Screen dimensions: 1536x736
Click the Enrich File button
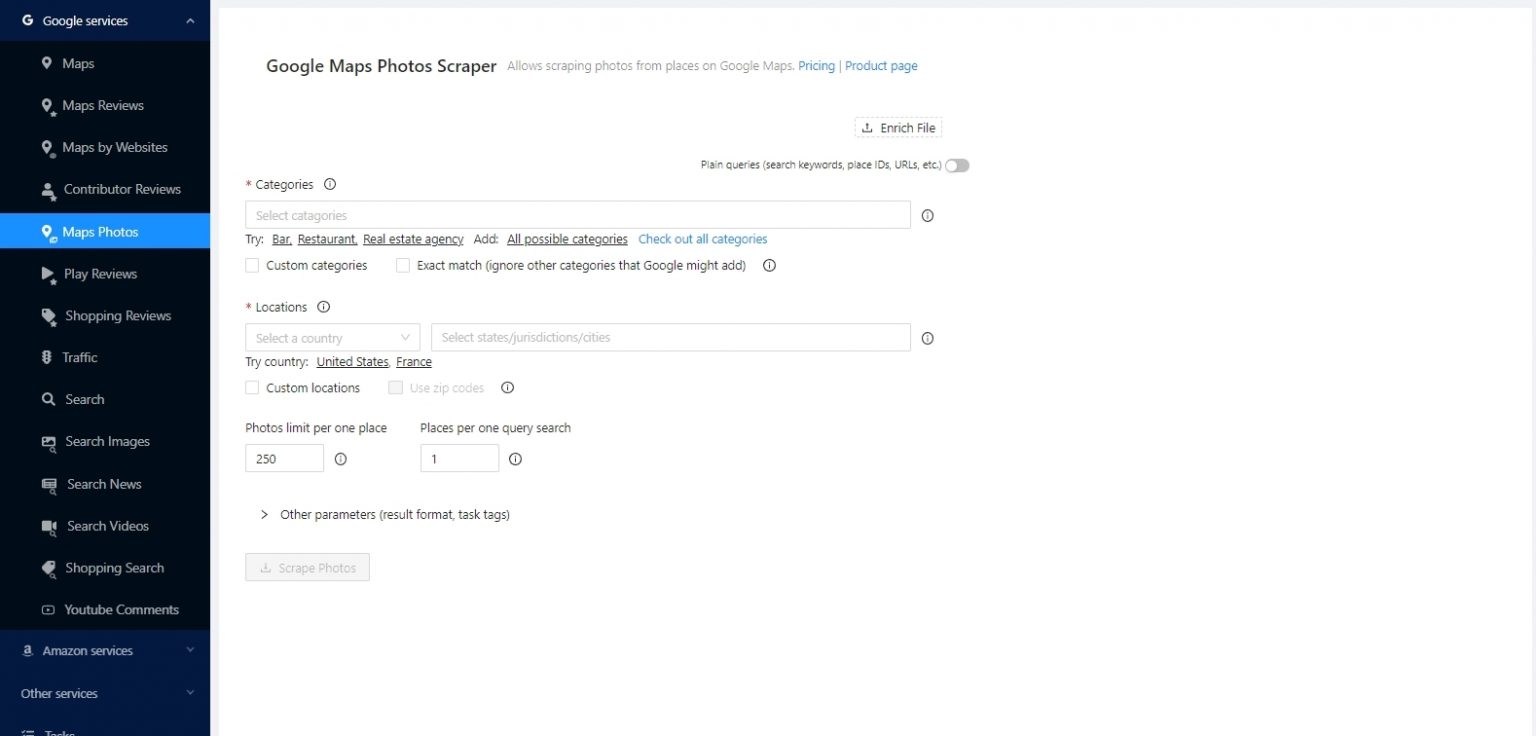click(898, 128)
